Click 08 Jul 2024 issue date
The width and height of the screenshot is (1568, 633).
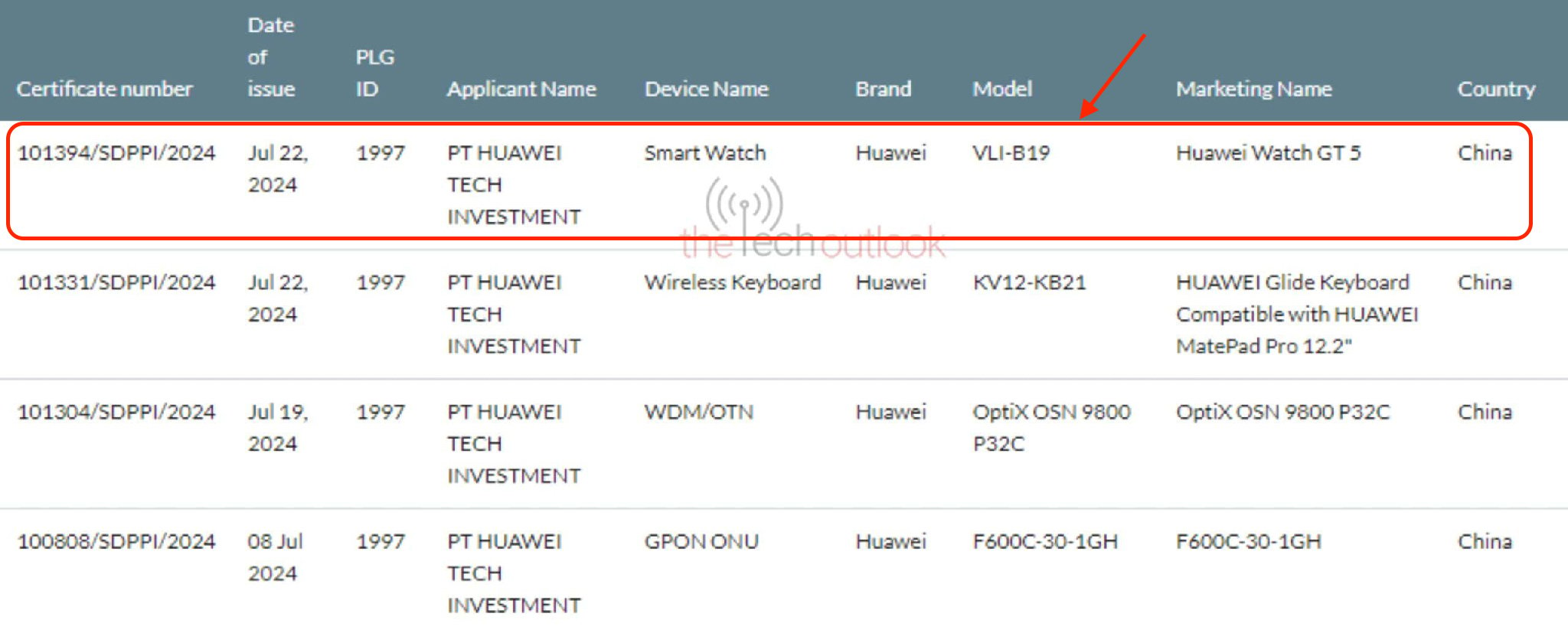pos(275,557)
